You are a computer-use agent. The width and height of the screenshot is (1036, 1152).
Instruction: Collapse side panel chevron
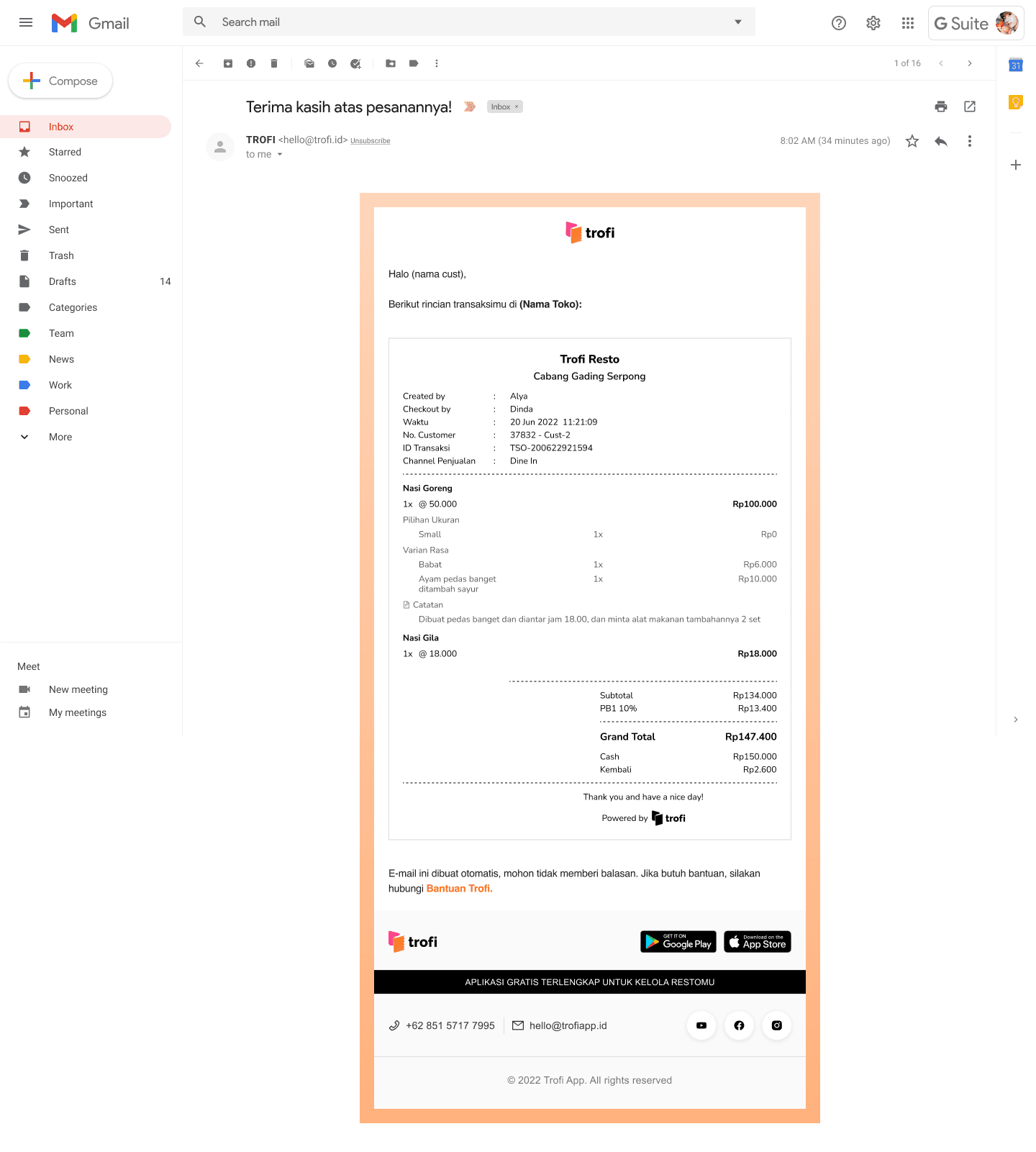[1016, 720]
